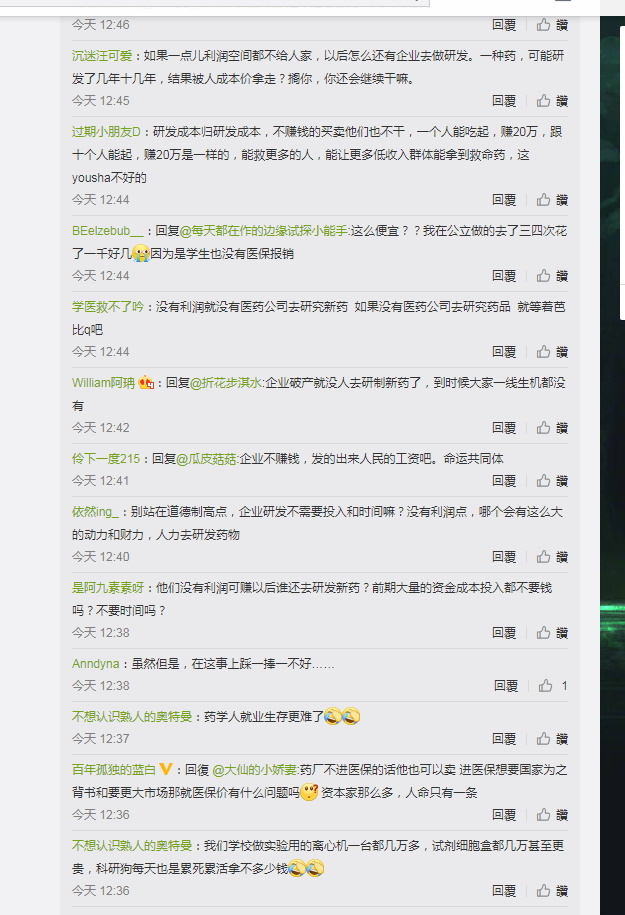Image resolution: width=625 pixels, height=915 pixels.
Task: Click the yellow V badge beside 百年孤独的蓝白
Action: click(166, 769)
